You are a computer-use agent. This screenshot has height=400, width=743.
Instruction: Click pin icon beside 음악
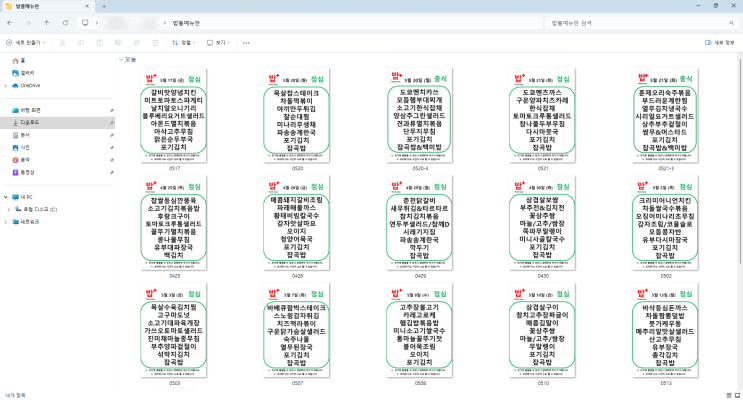click(112, 160)
